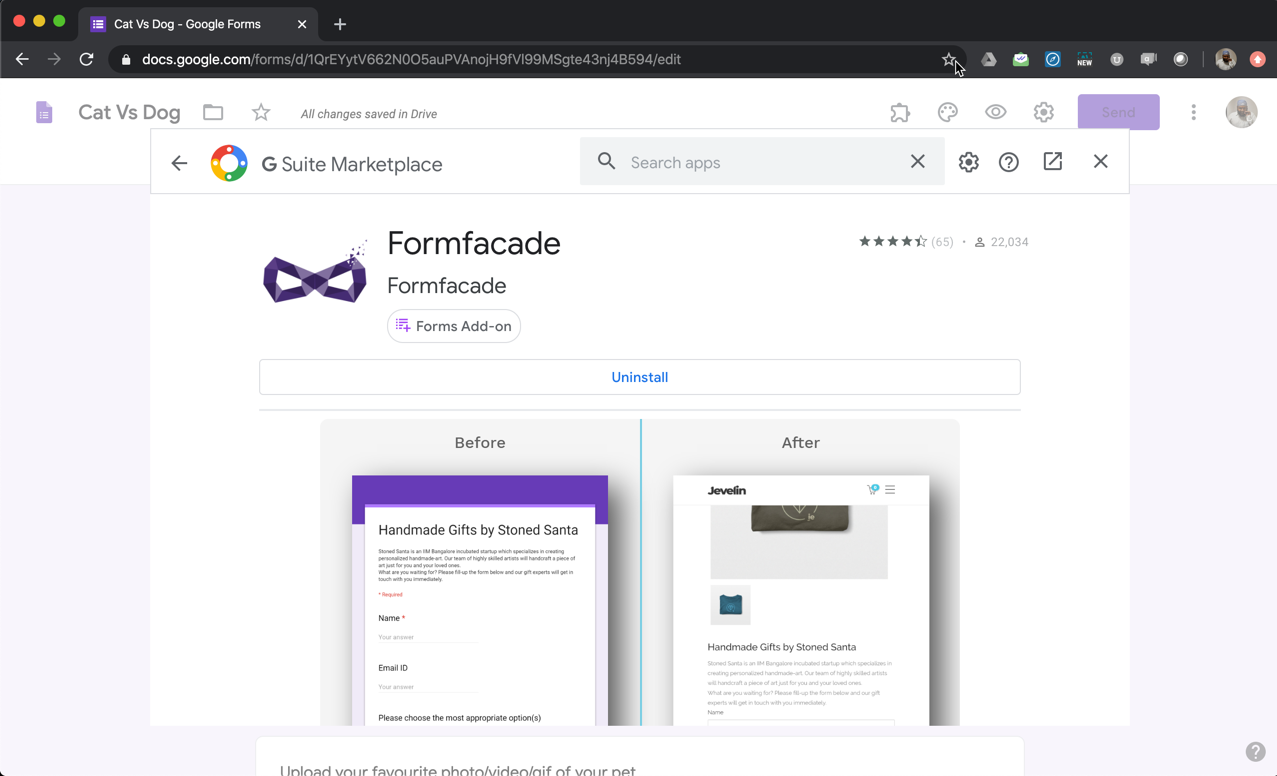Open the Add-ons puzzle piece icon
1277x776 pixels.
[x=899, y=112]
